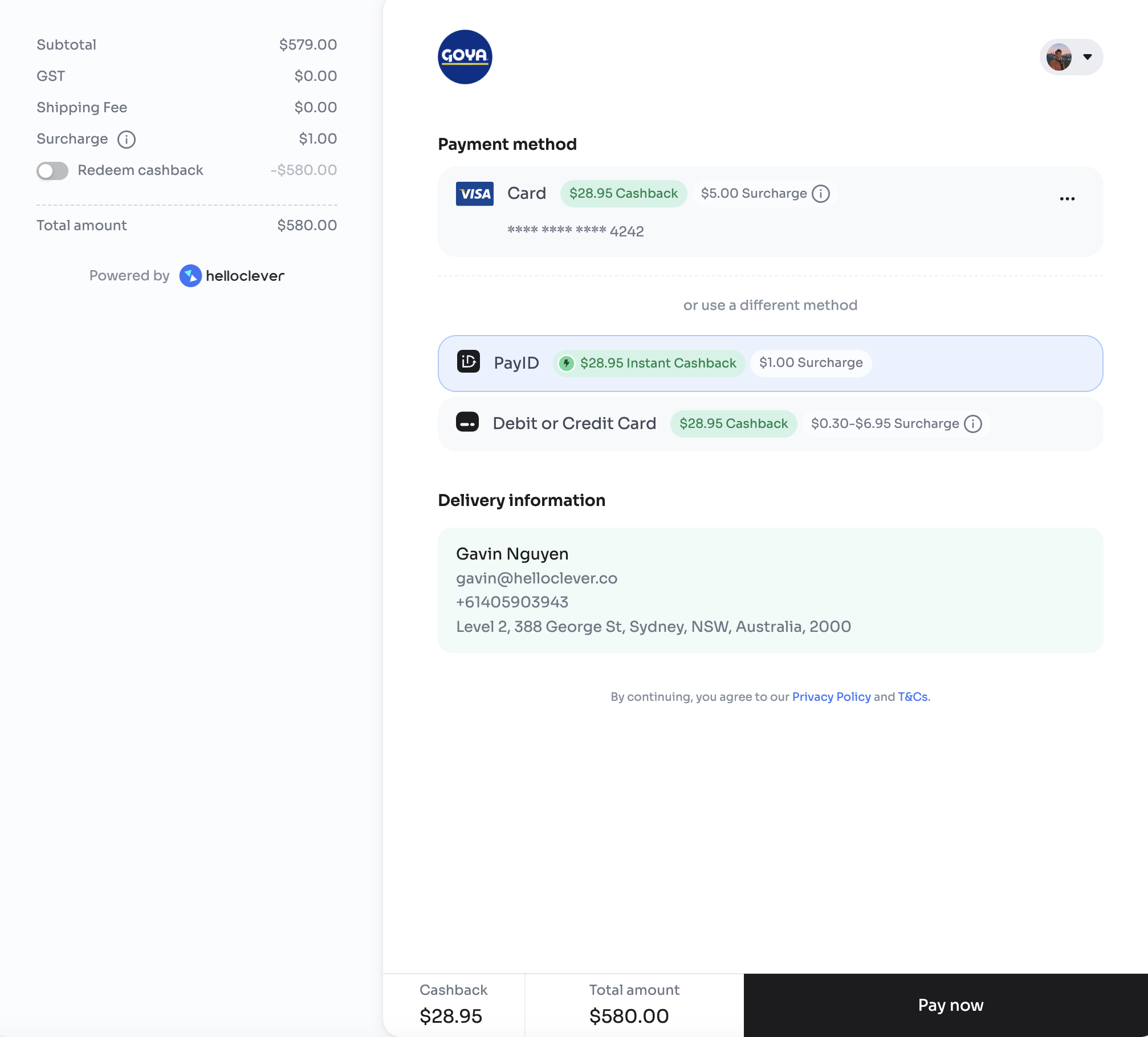
Task: Click the lightning Instant Cashback icon
Action: click(566, 364)
